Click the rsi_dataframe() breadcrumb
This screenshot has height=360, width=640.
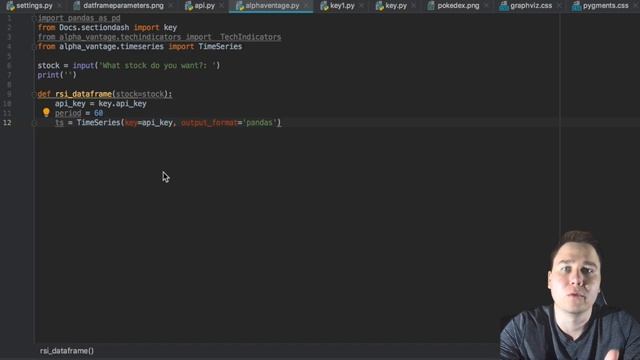pos(67,351)
